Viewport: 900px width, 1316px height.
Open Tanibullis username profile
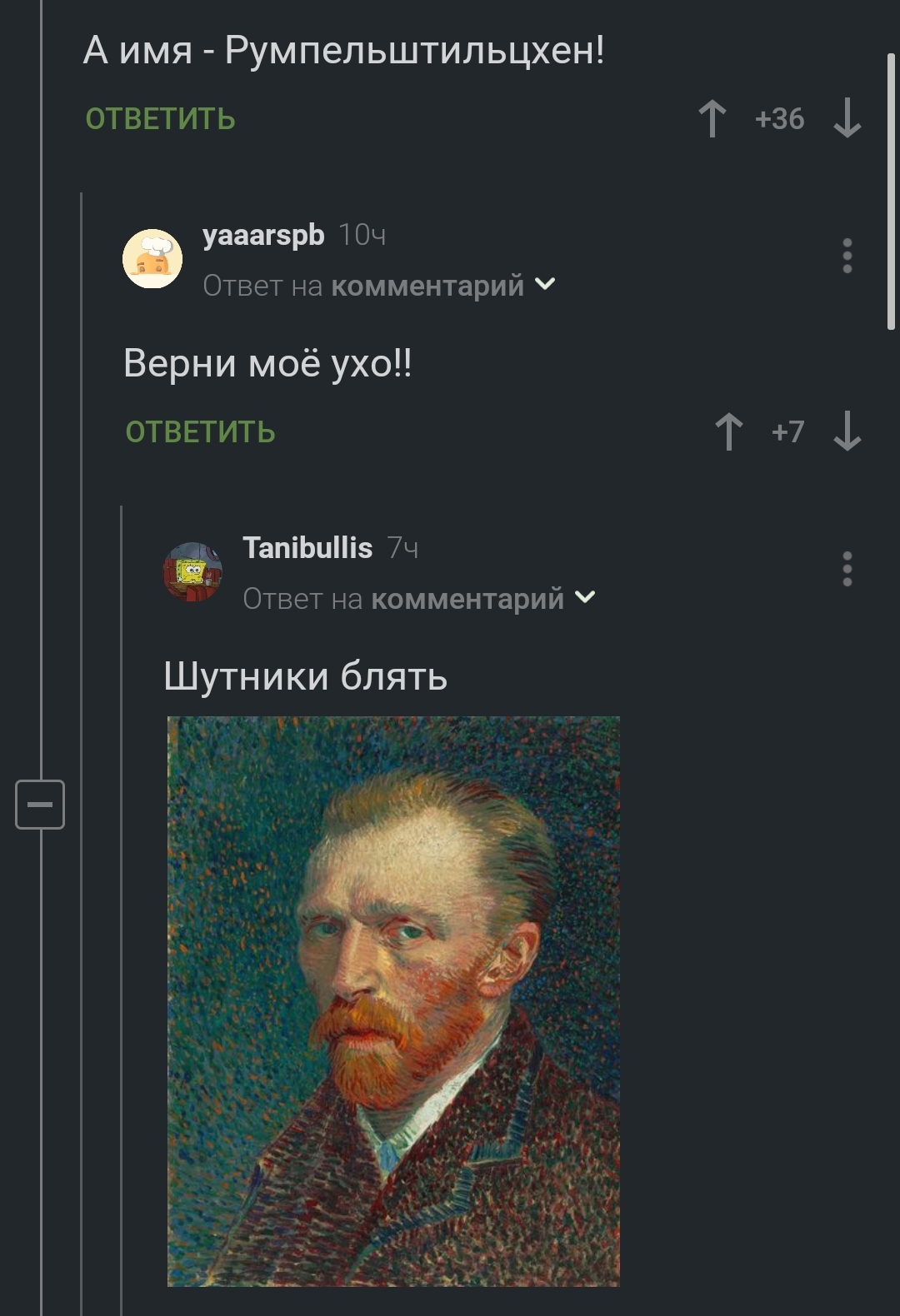point(307,548)
